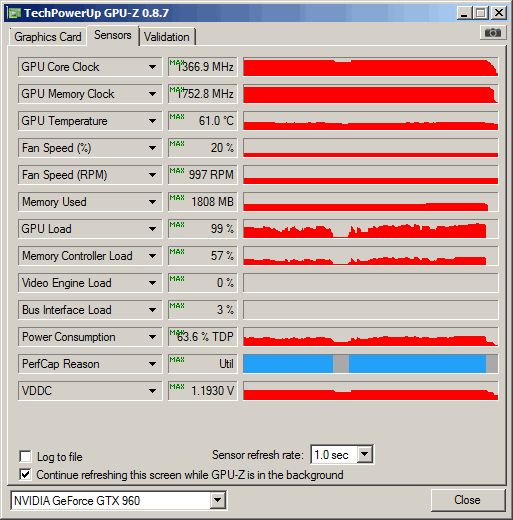Click the GPU Core Clock history graph
The image size is (513, 520).
(371, 67)
